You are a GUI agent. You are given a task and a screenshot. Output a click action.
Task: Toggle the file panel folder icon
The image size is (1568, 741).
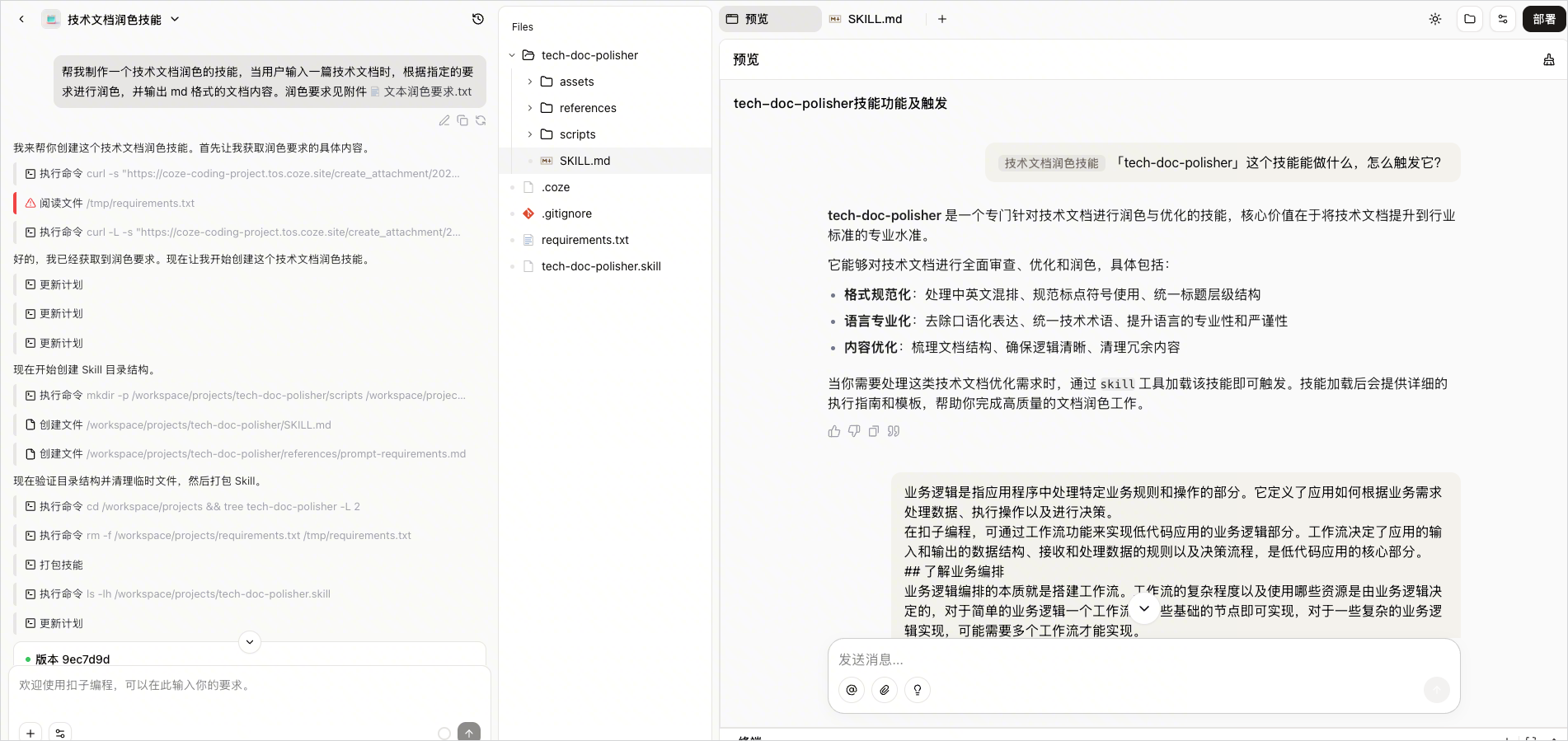1470,19
